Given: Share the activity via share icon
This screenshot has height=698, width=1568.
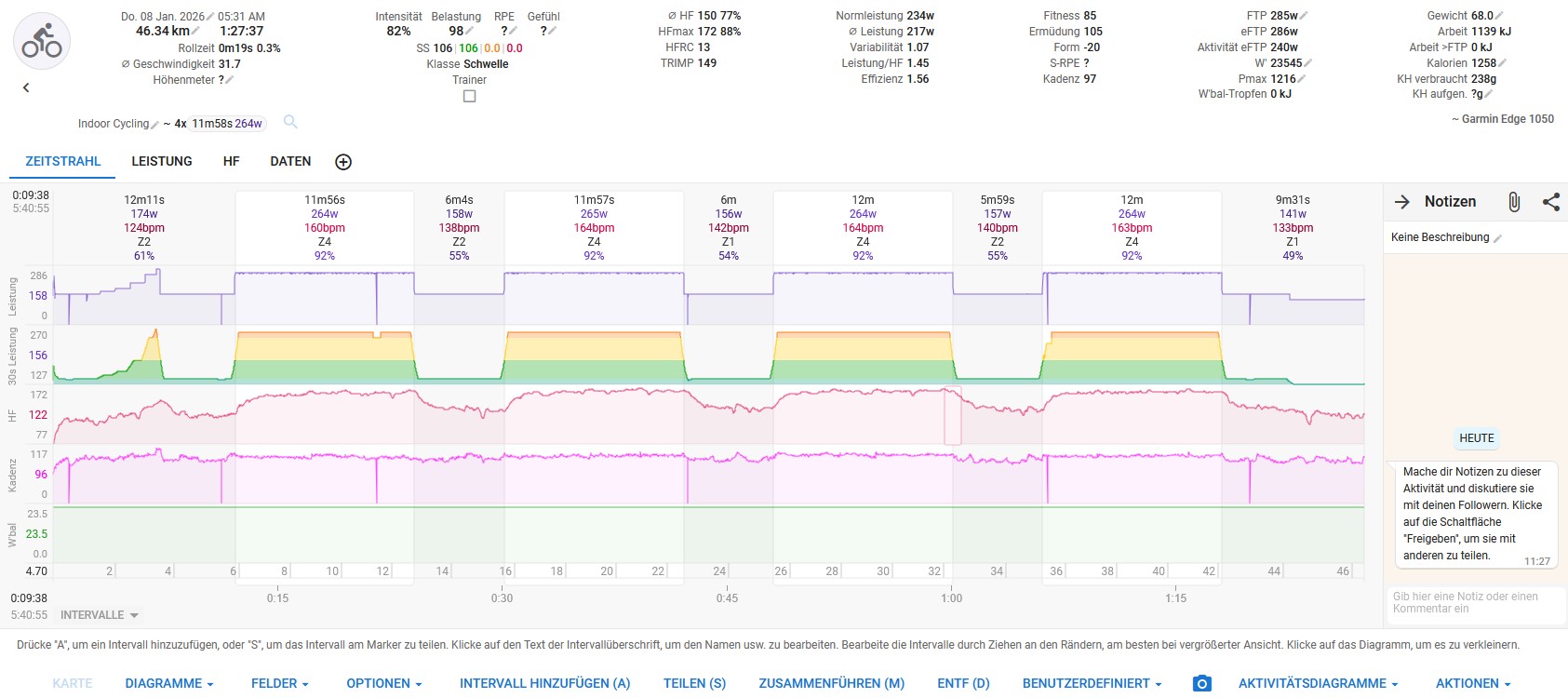Looking at the screenshot, I should click(x=1550, y=202).
